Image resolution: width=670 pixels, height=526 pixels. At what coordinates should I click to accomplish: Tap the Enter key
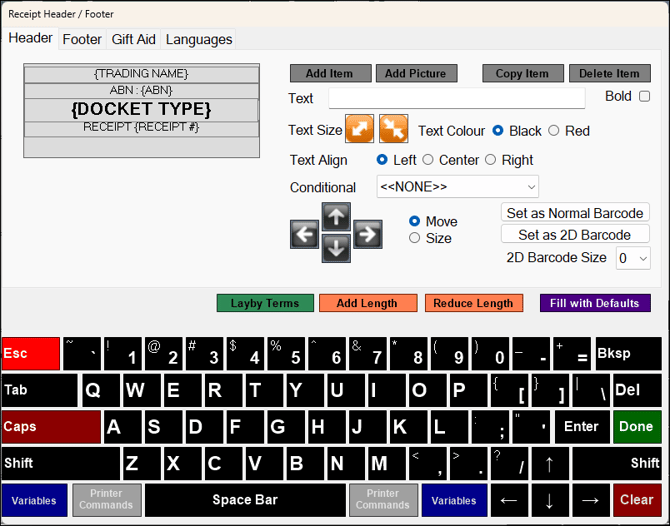582,427
